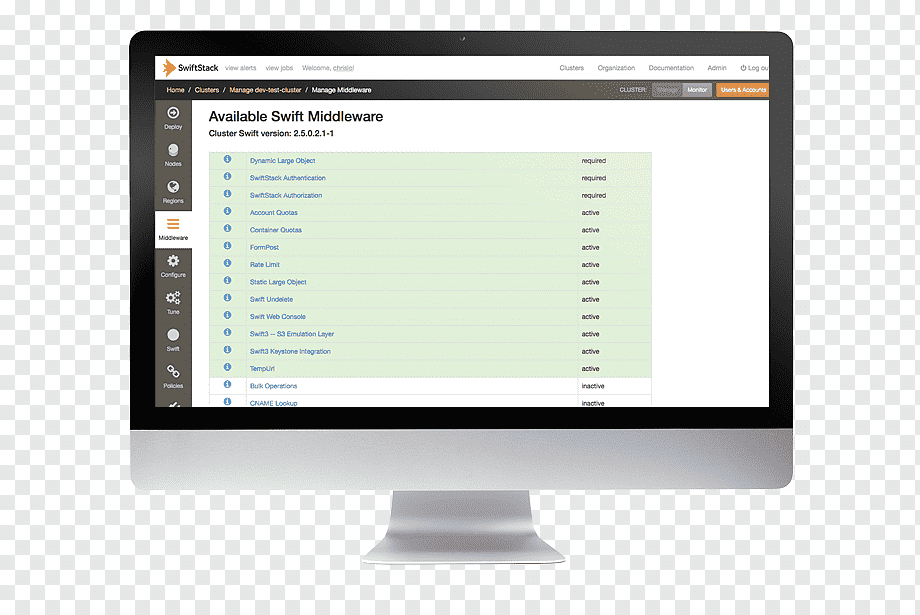Image resolution: width=920 pixels, height=615 pixels.
Task: Click the SwiftStack logo
Action: (x=190, y=67)
